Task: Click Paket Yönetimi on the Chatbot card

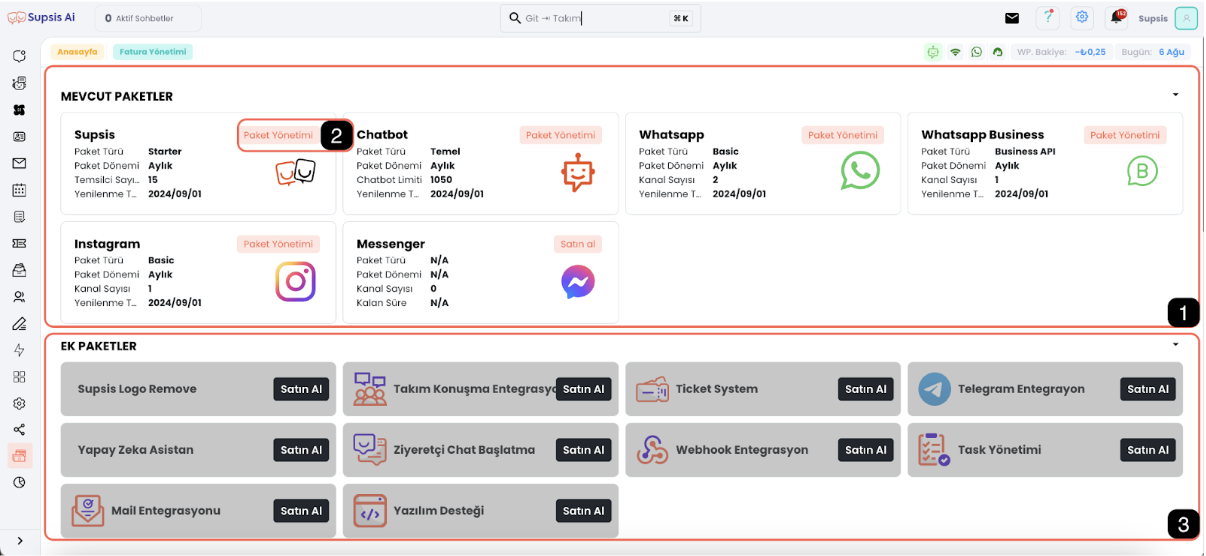Action: click(x=560, y=135)
